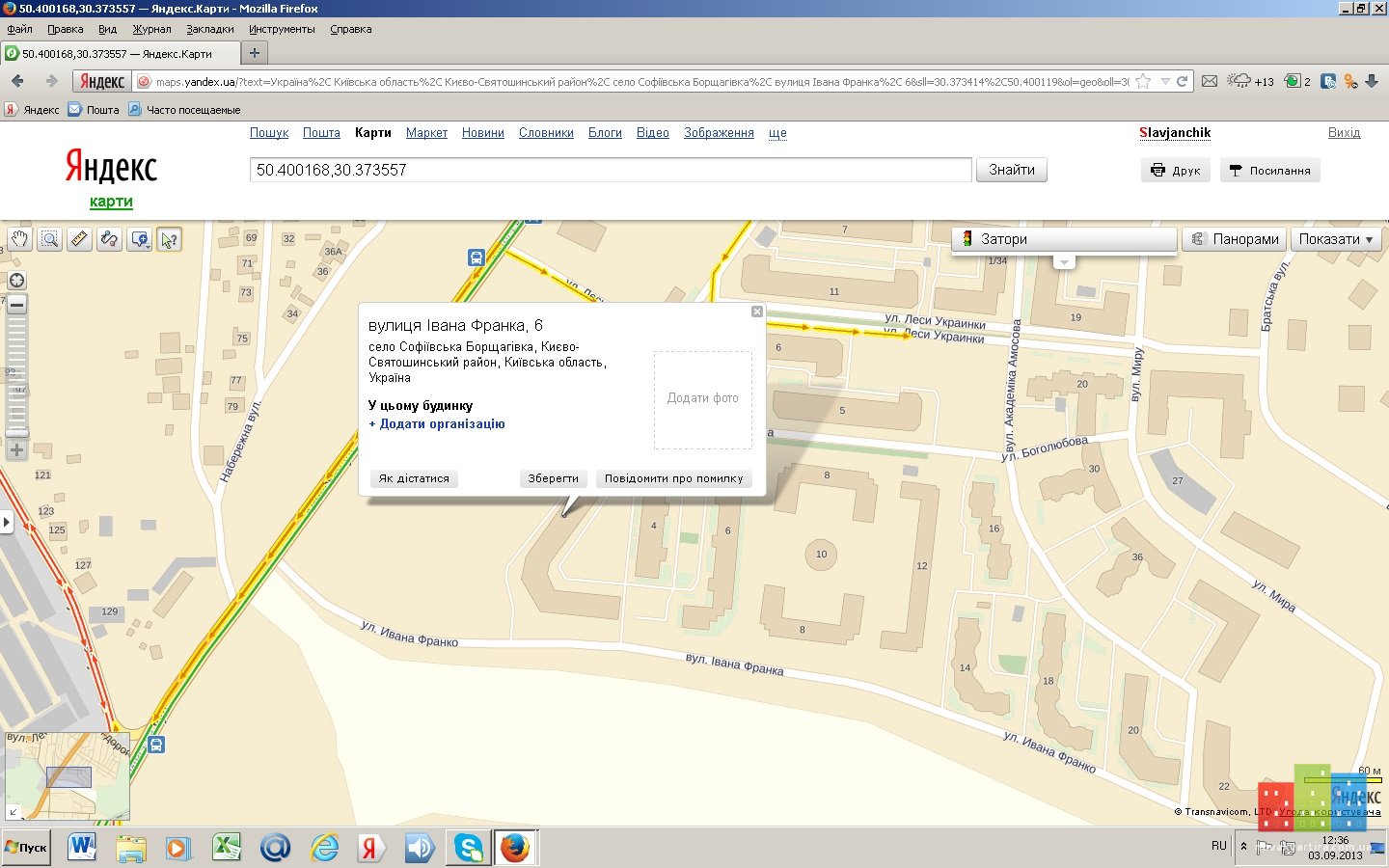Select the zoom-to-area magnifier tool
1389x868 pixels.
coord(49,239)
